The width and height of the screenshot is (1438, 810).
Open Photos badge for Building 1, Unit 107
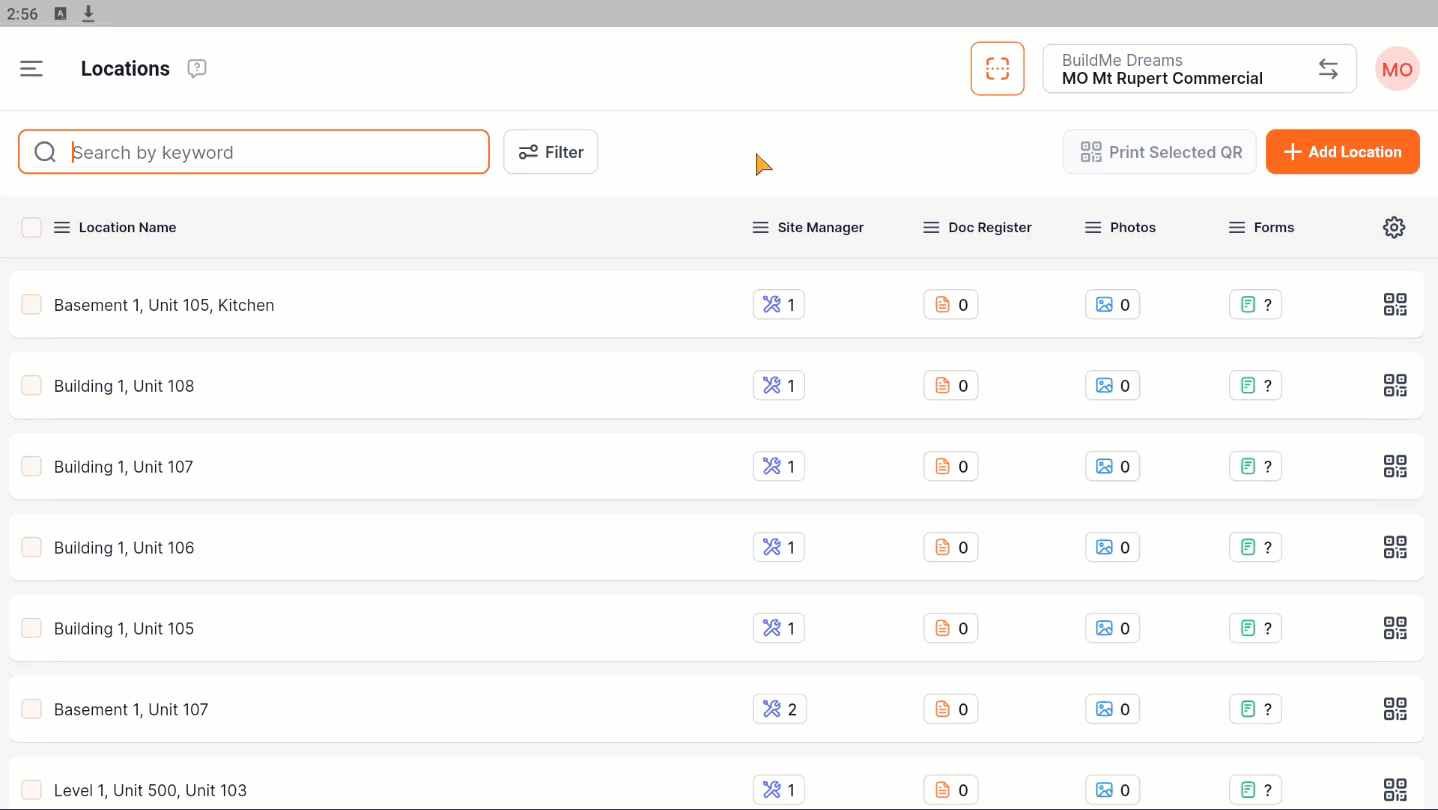(x=1112, y=467)
